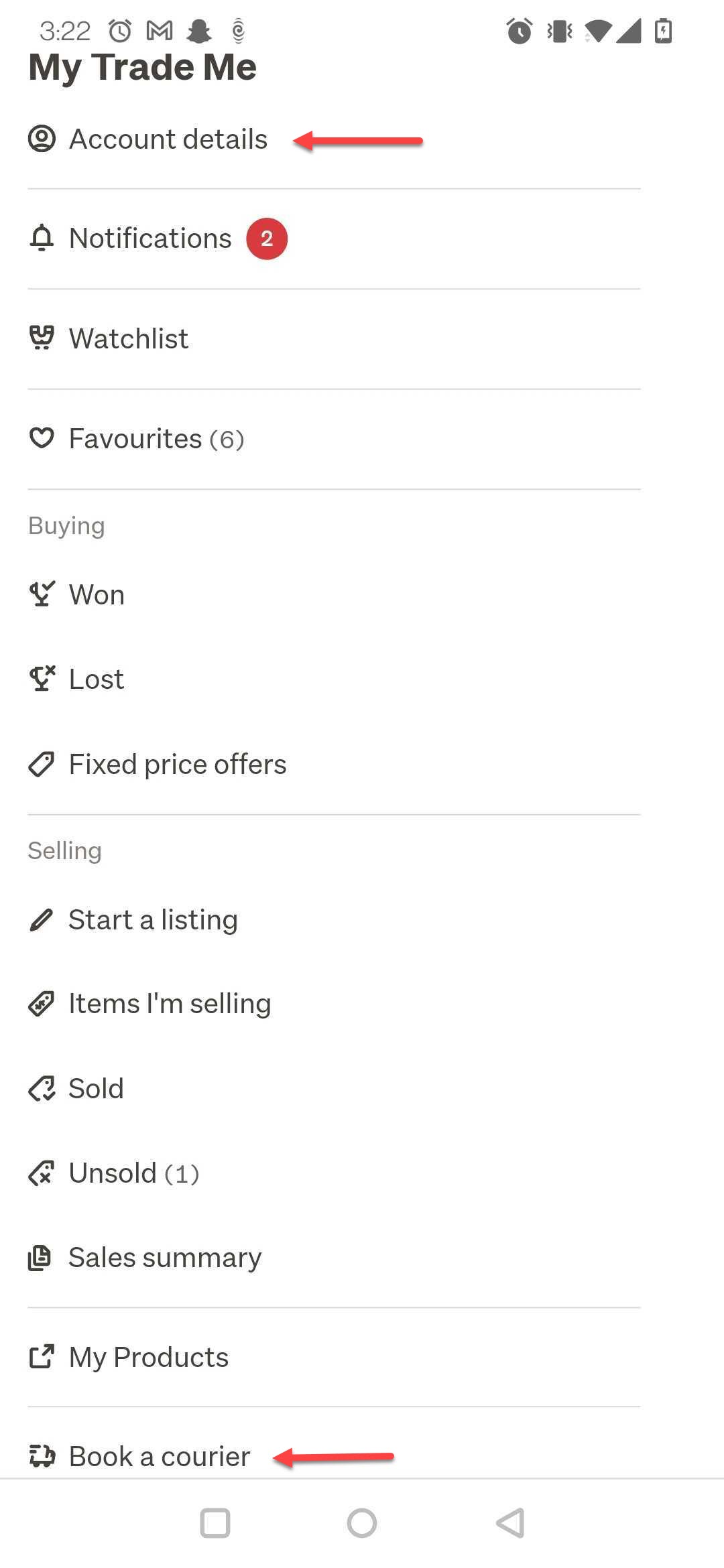Tap the Fixed price offers tag icon
Image resolution: width=724 pixels, height=1568 pixels.
click(x=42, y=764)
